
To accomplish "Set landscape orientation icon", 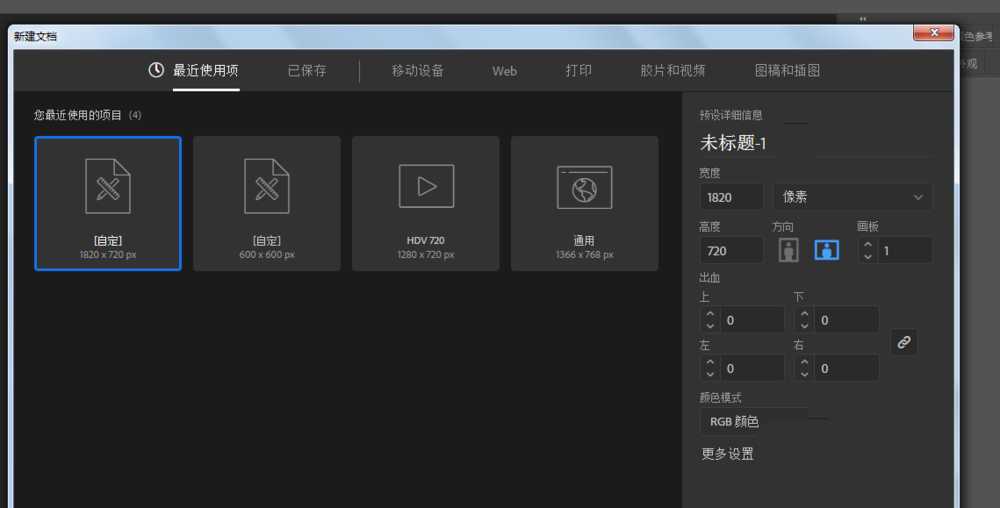I will click(826, 250).
